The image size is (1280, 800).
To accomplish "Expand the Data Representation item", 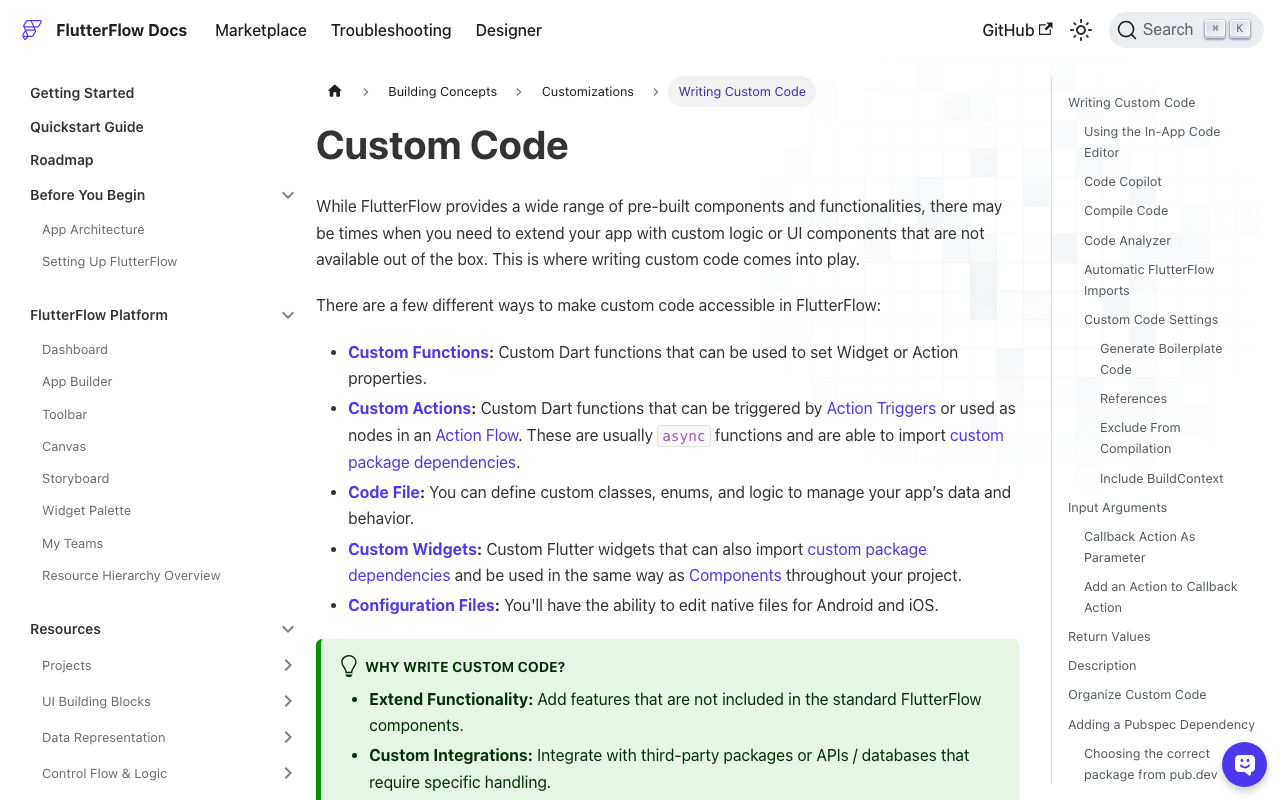I will (288, 737).
